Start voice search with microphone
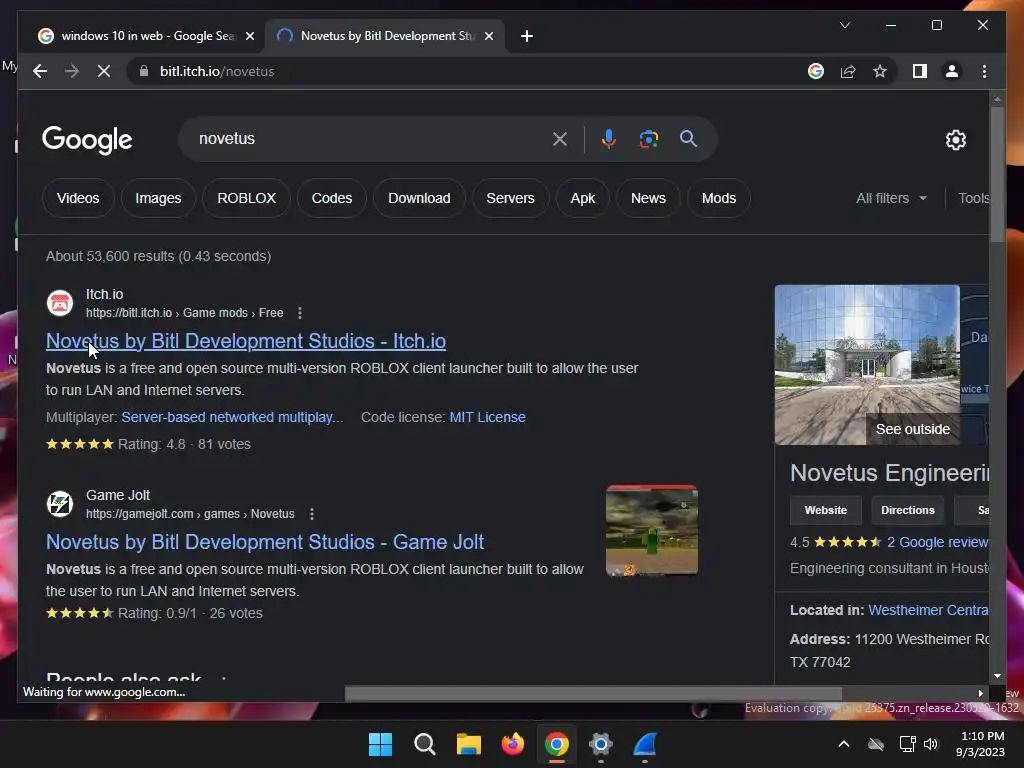 click(609, 138)
